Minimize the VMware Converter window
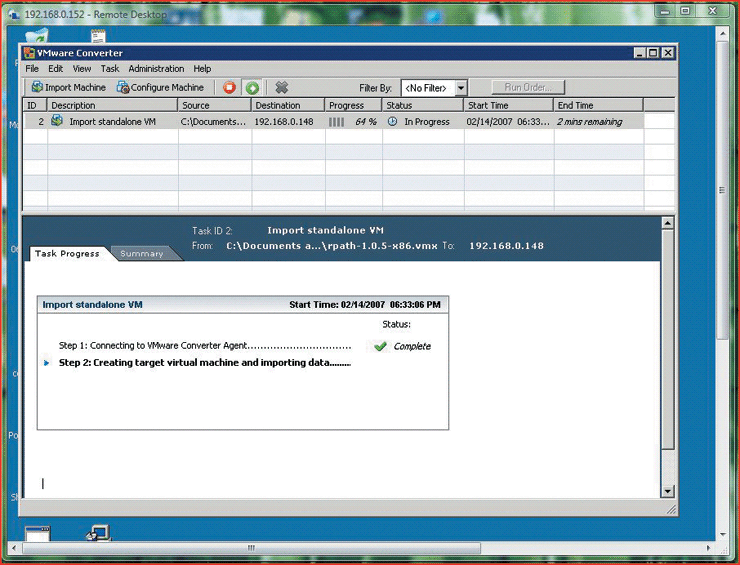 639,53
